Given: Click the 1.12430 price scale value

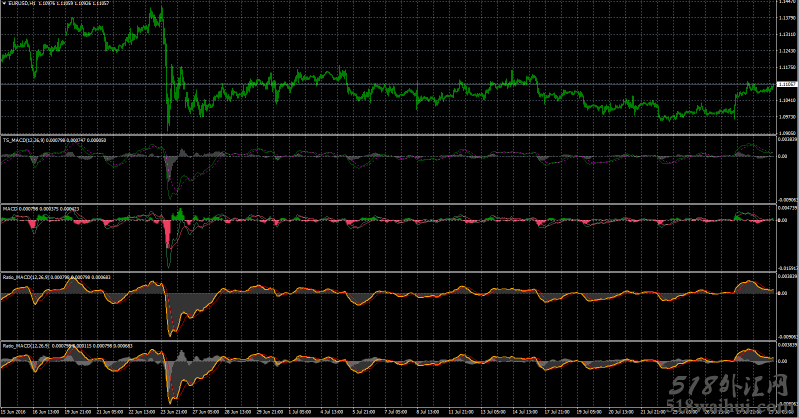Looking at the screenshot, I should (787, 50).
